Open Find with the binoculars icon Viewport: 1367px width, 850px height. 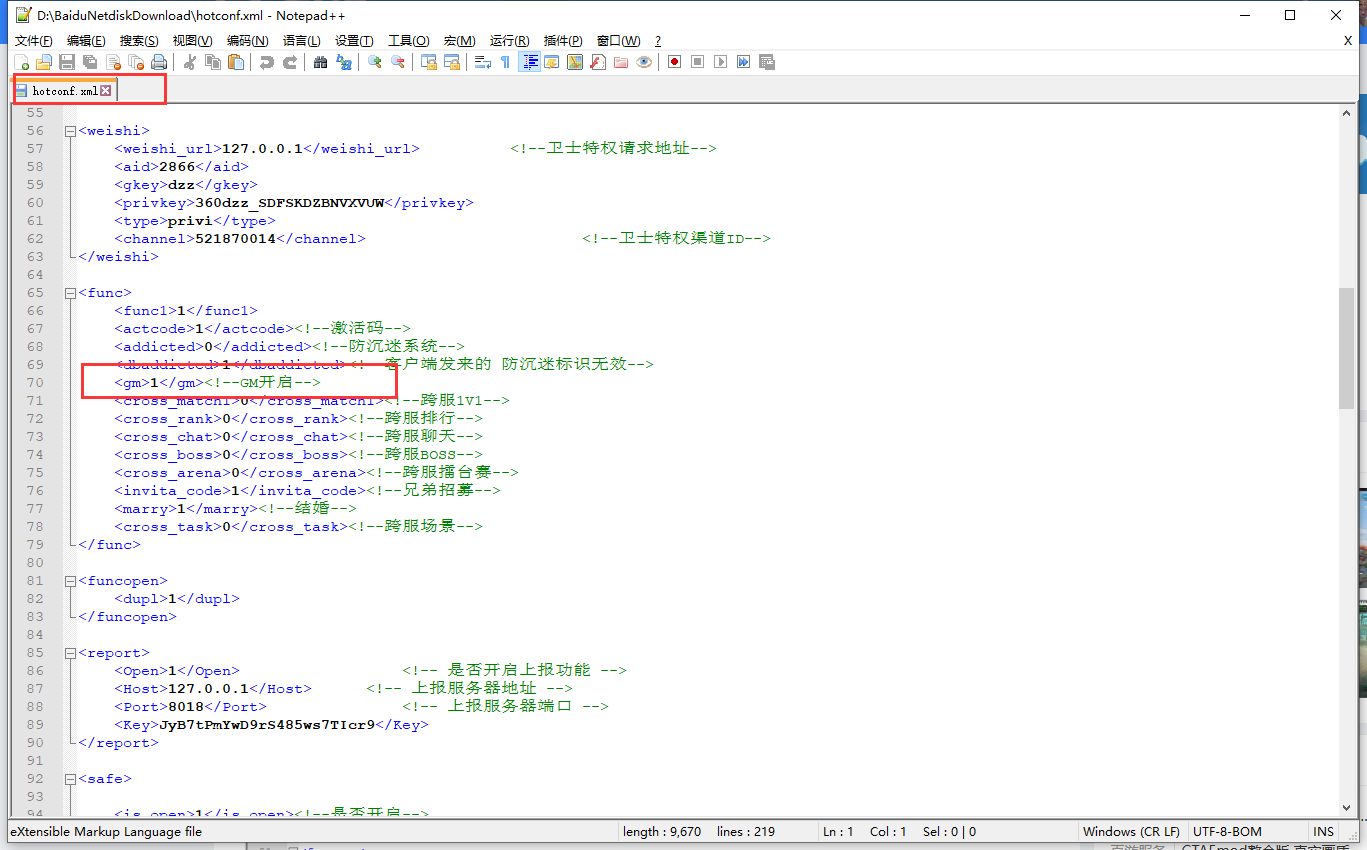click(x=320, y=62)
